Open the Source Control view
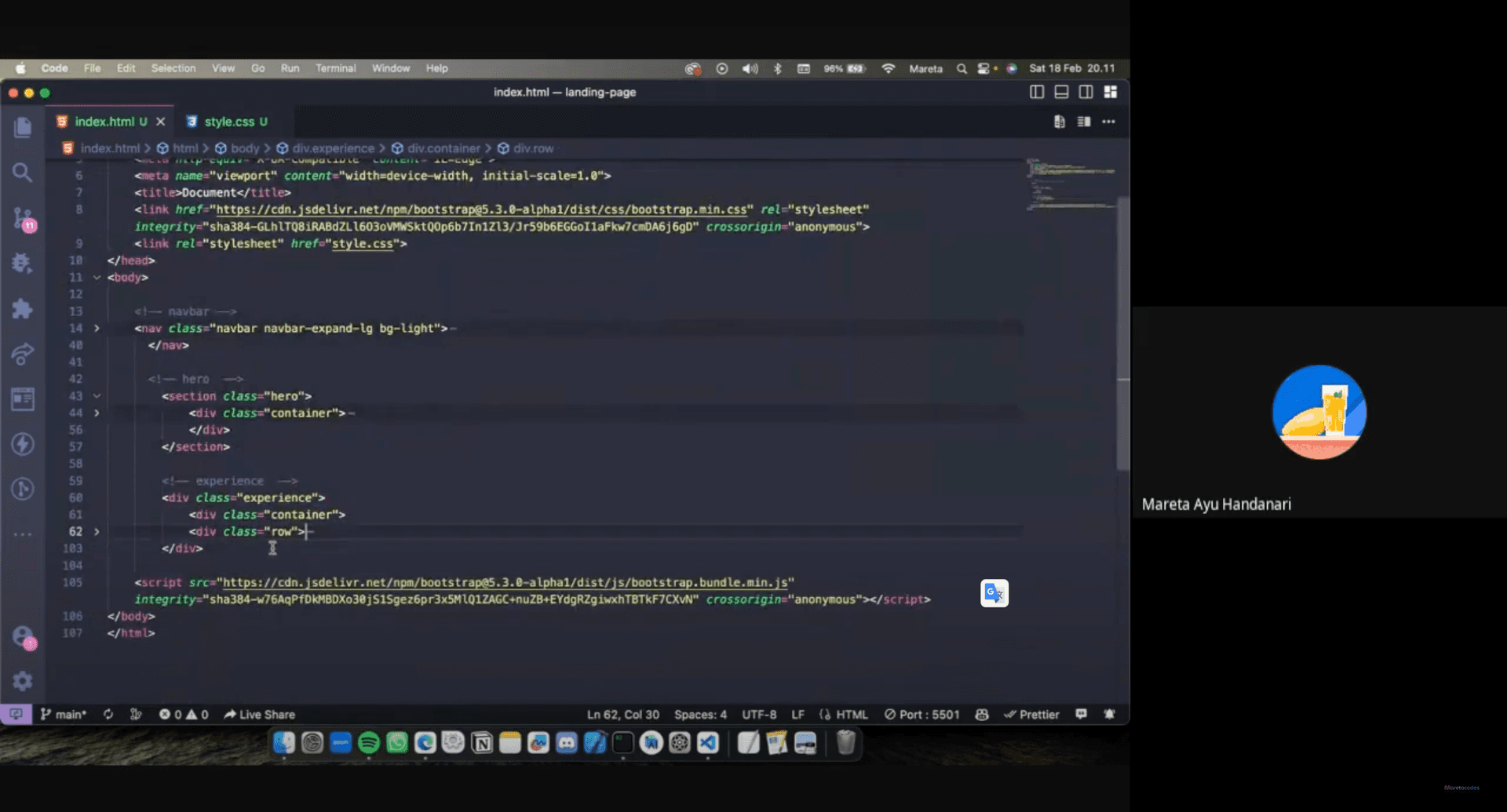The height and width of the screenshot is (812, 1507). [23, 219]
